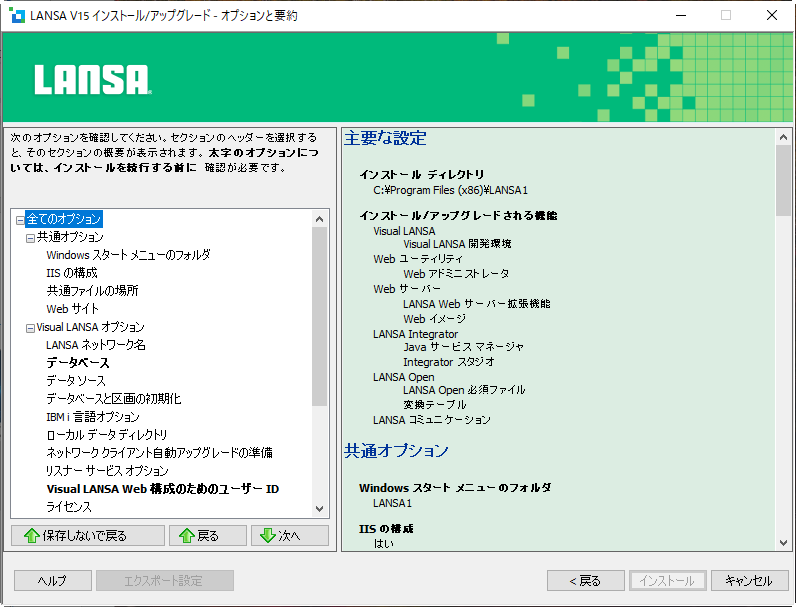Click the options tree scrollbar thumb

coord(319,317)
